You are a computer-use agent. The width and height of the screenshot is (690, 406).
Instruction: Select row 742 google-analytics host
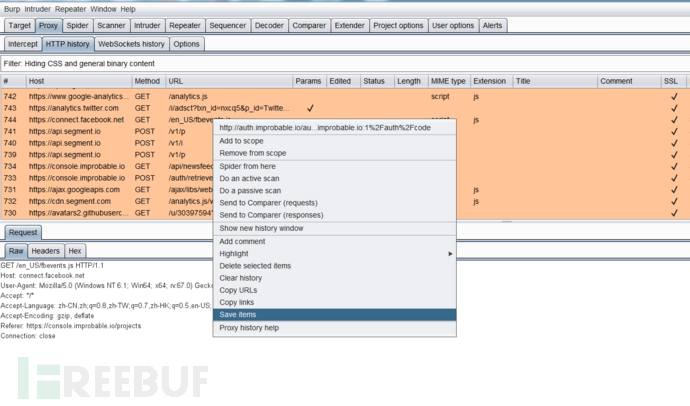point(79,96)
